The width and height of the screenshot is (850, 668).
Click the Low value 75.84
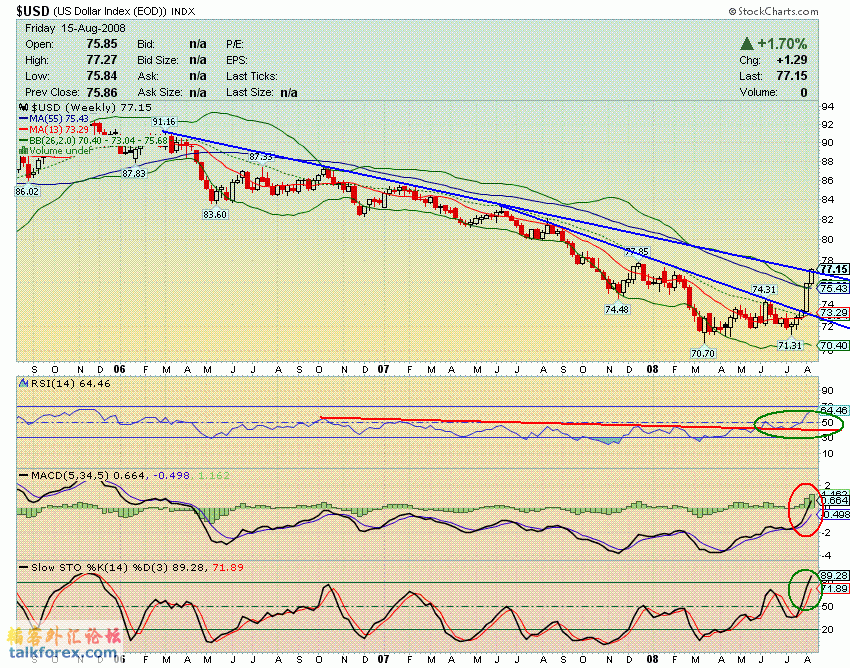pyautogui.click(x=102, y=76)
